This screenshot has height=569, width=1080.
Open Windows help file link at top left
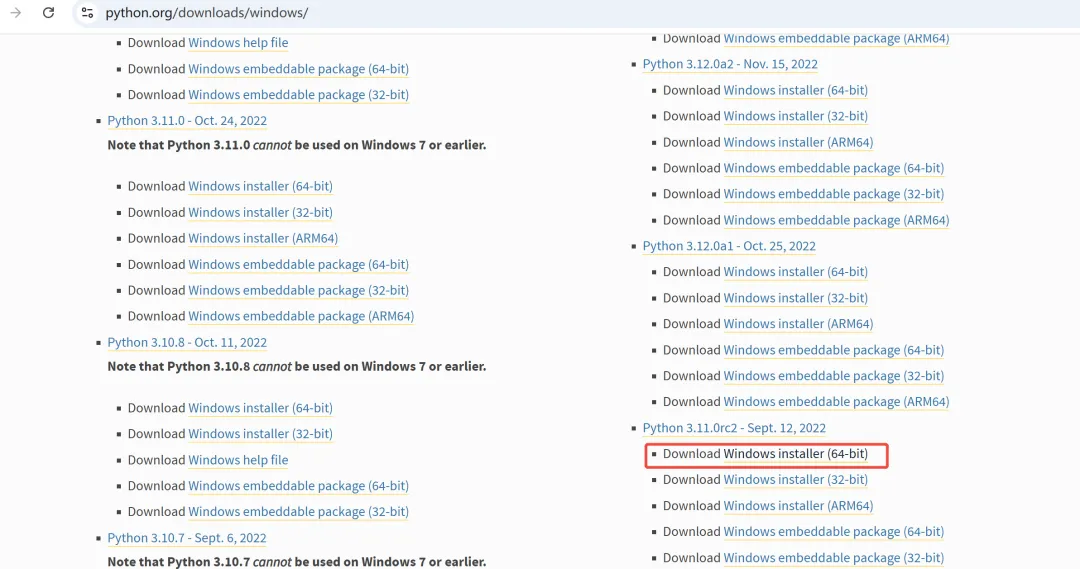(238, 43)
